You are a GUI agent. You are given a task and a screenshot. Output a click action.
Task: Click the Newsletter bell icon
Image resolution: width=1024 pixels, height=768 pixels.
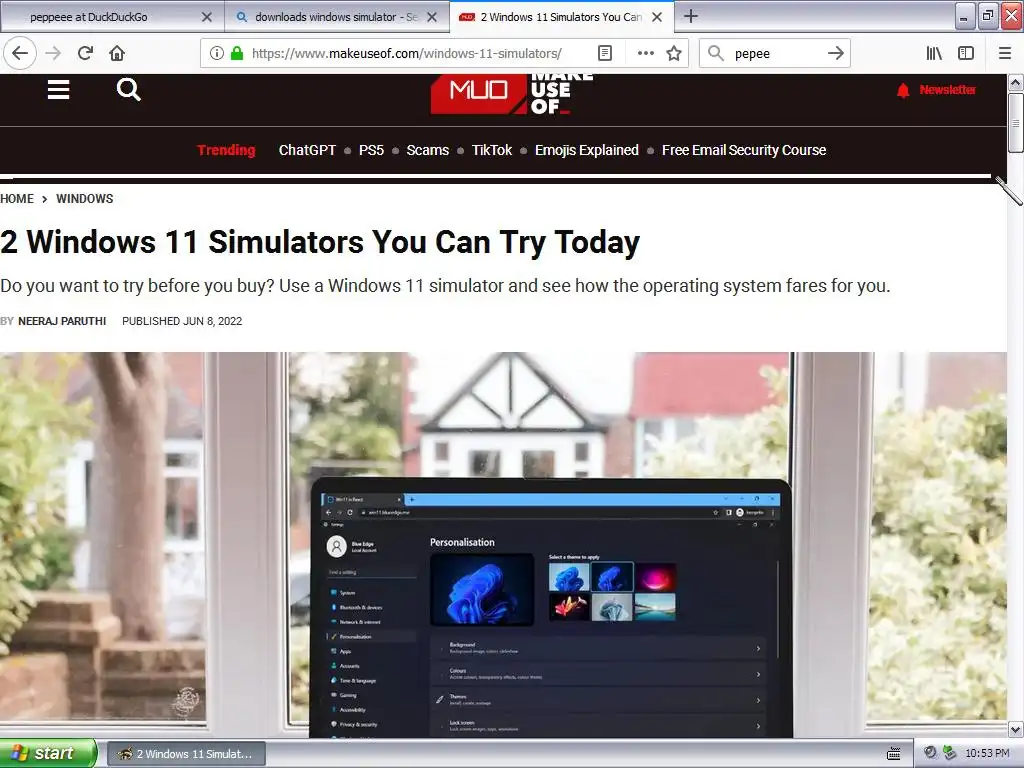click(903, 90)
